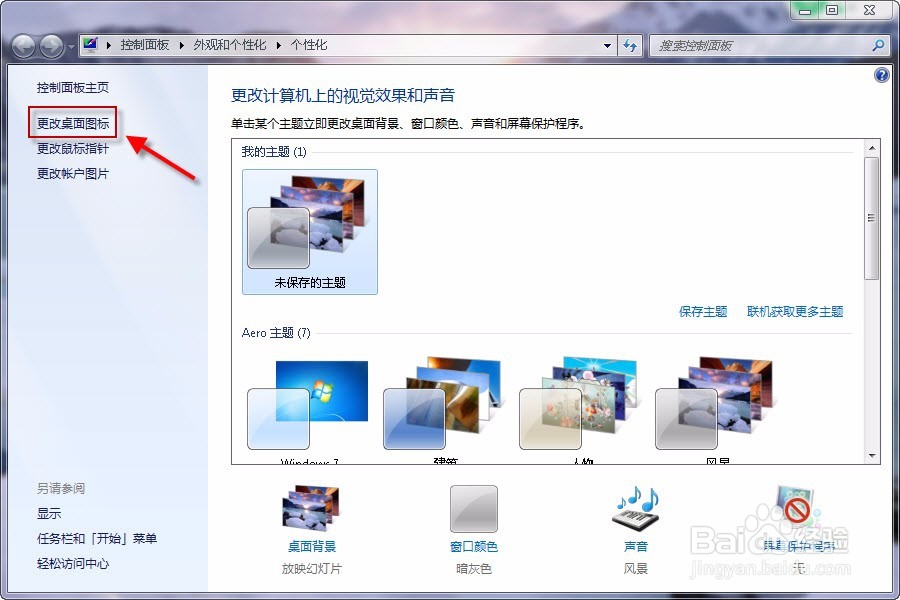Click the Back navigation arrow
Image resolution: width=900 pixels, height=600 pixels.
(x=24, y=46)
